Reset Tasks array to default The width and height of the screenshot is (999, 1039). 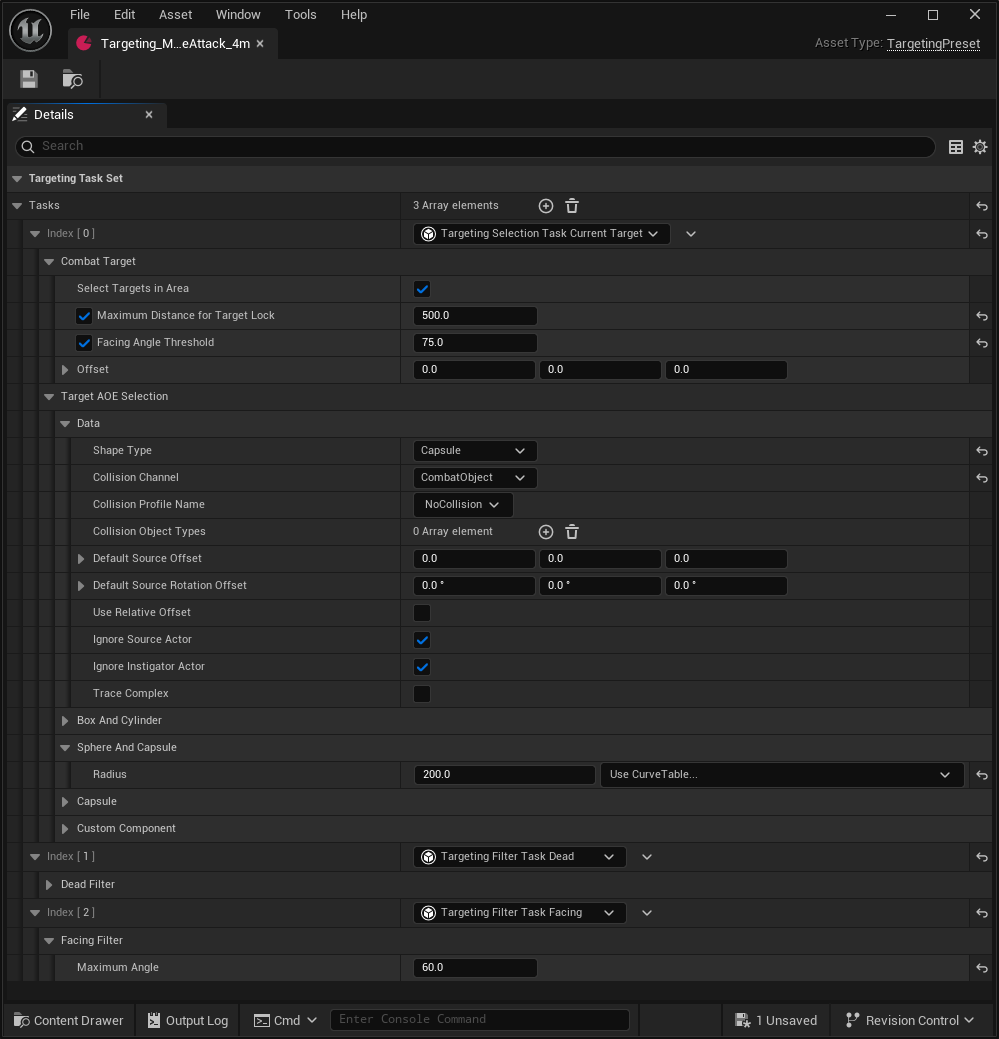coord(982,207)
